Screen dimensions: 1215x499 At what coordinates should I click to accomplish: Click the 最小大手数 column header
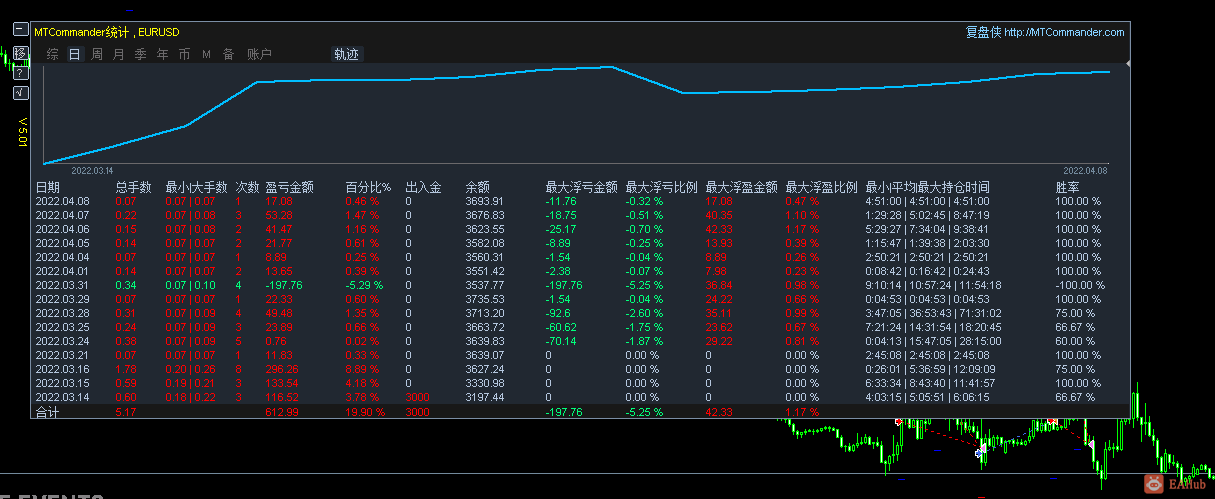tap(196, 187)
